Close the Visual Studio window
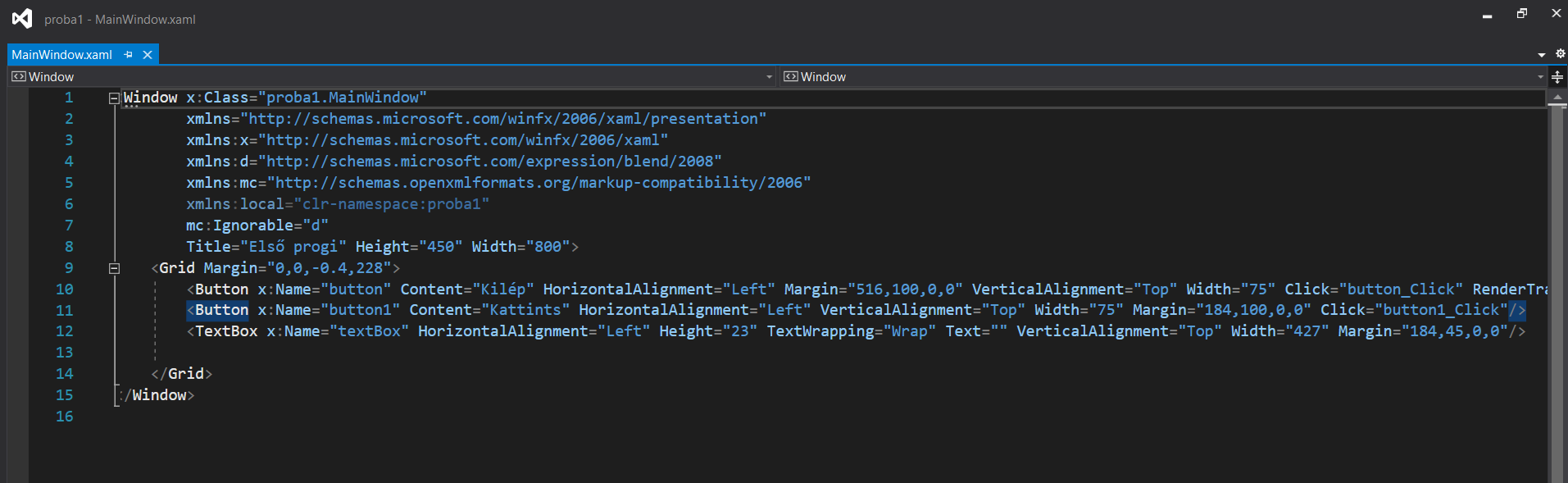This screenshot has height=483, width=1568. click(1556, 14)
